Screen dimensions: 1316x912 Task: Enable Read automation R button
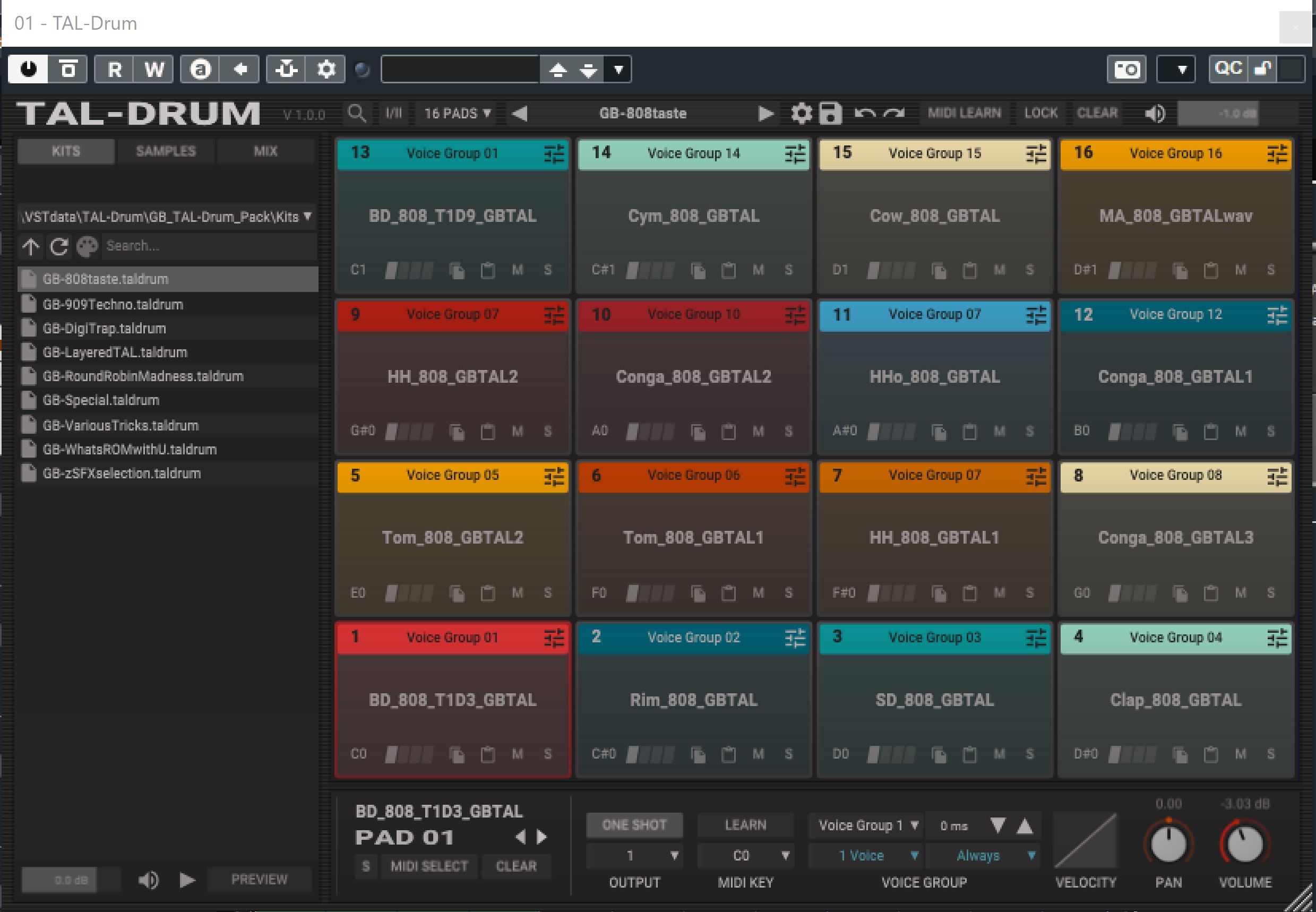114,70
